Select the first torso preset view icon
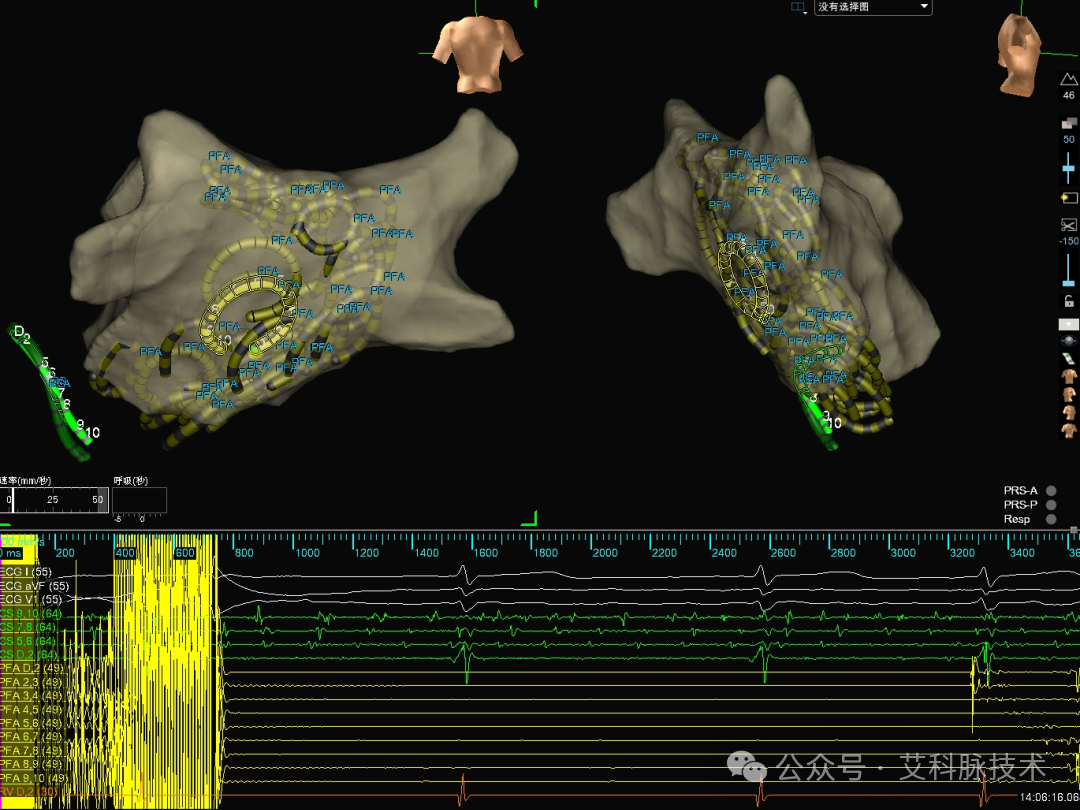Screen dimensions: 1080x810 [x=1068, y=376]
